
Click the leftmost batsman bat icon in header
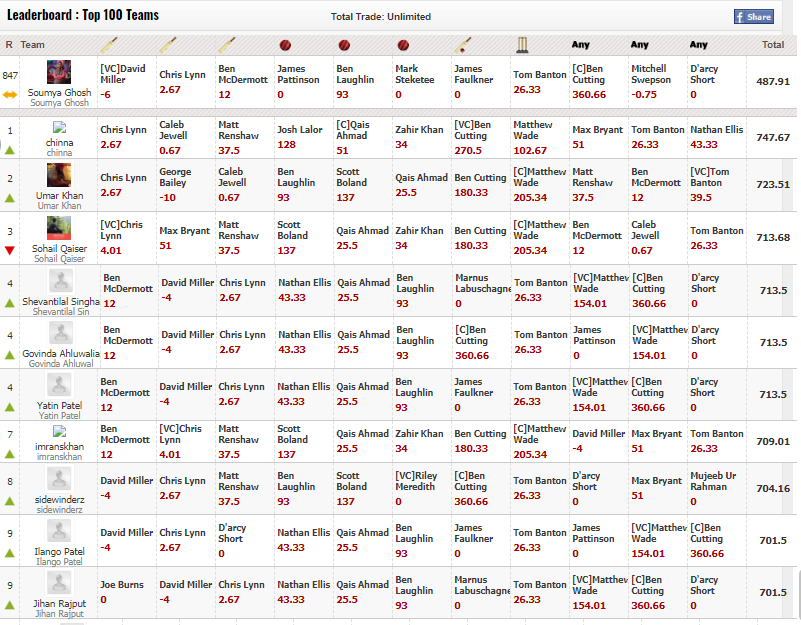(x=109, y=44)
